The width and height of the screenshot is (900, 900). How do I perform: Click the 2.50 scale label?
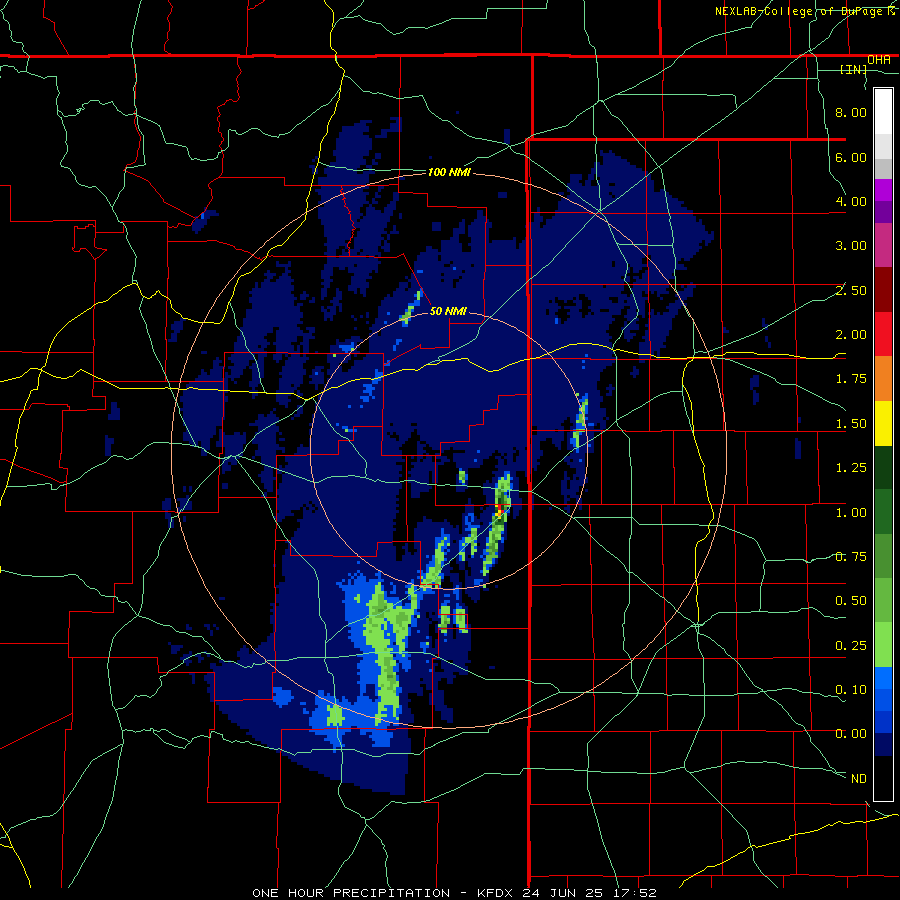(x=851, y=290)
